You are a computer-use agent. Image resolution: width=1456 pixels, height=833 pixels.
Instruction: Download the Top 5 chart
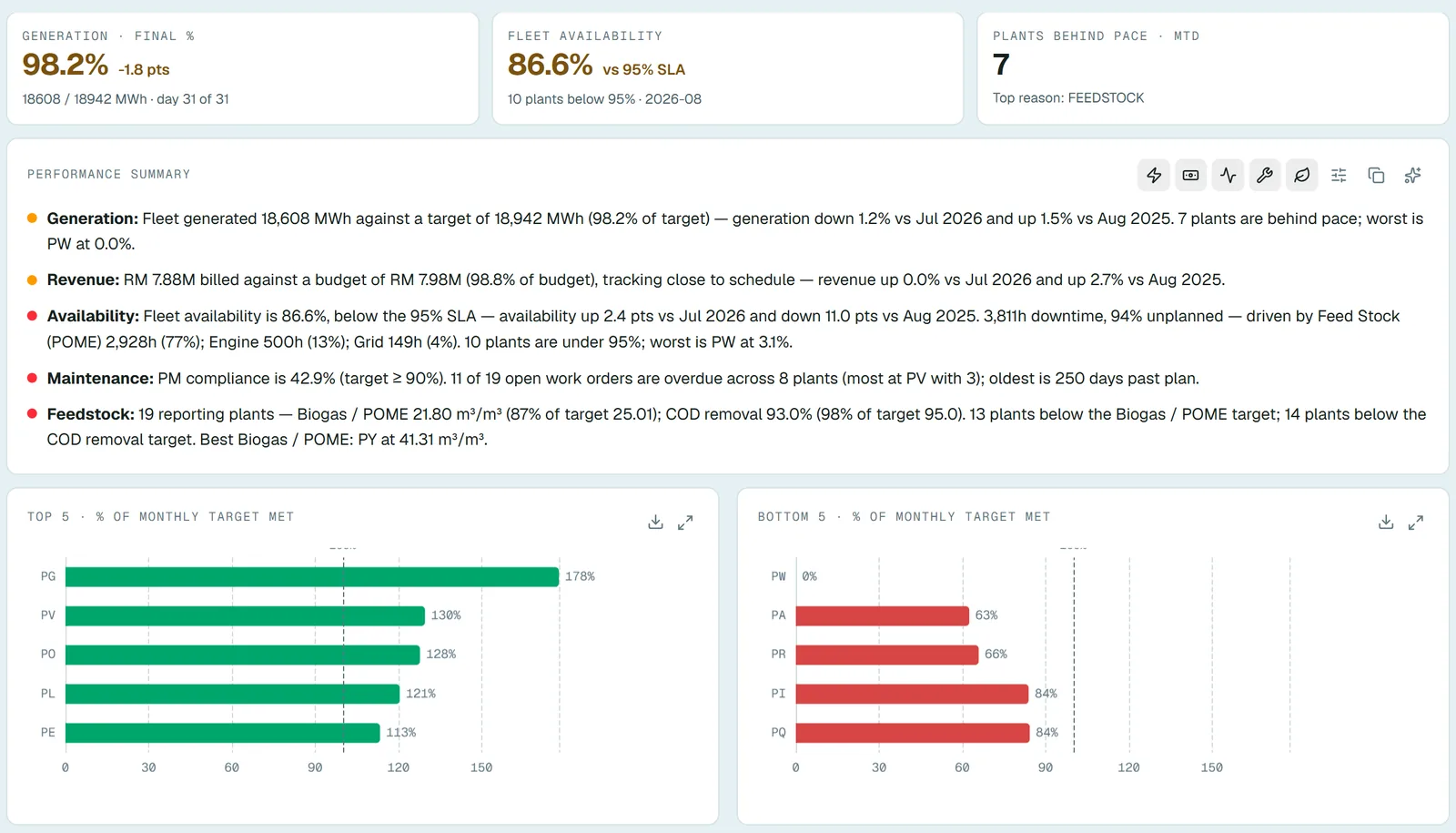(655, 522)
